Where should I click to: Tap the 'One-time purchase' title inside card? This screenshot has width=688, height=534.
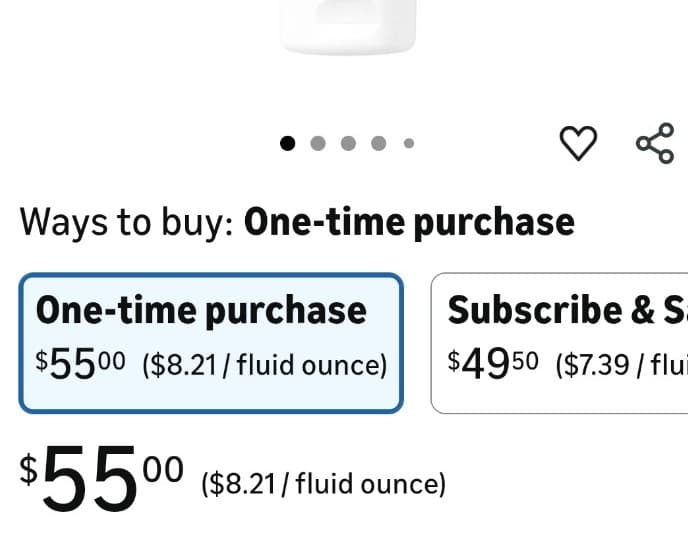pos(201,310)
